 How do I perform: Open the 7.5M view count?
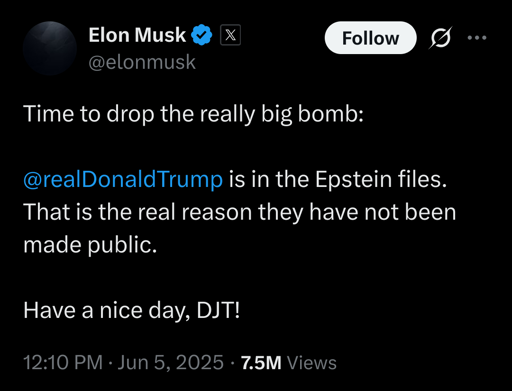pos(261,363)
